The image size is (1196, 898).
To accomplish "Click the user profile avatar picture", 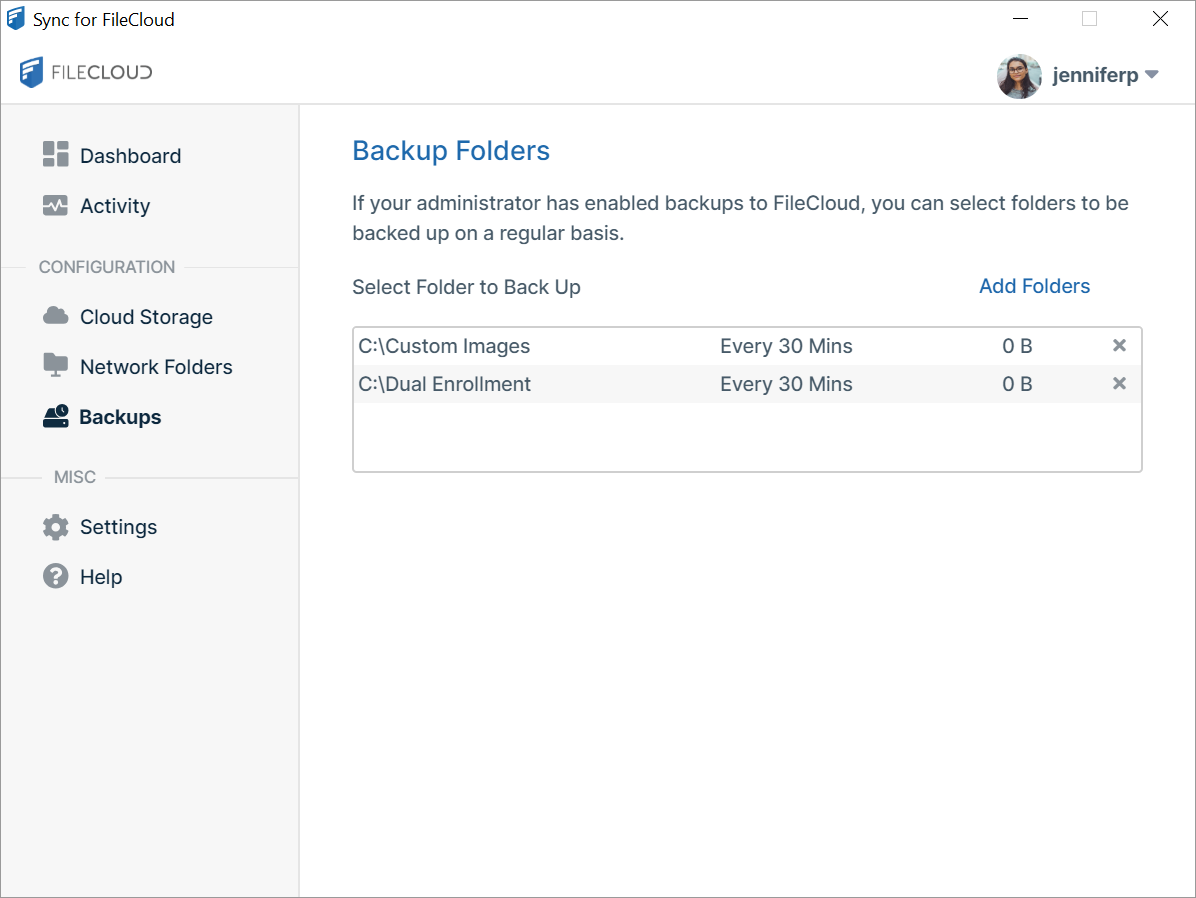I will (1019, 76).
